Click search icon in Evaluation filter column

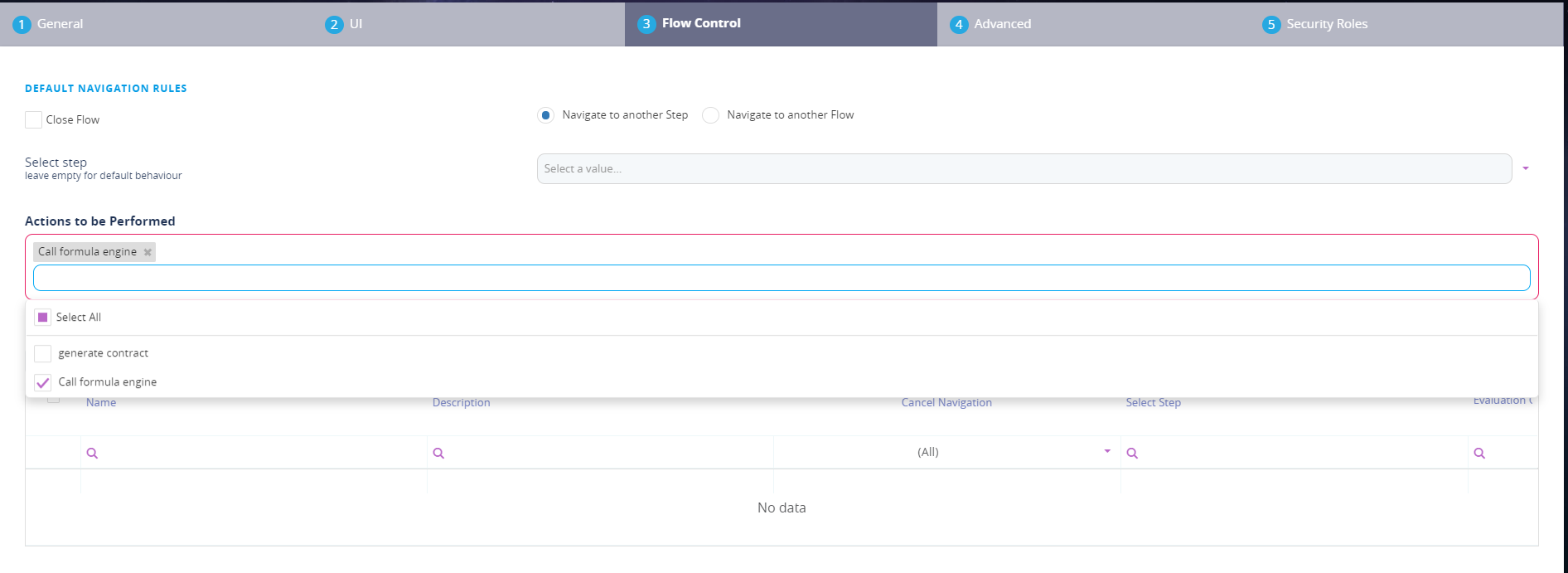coord(1479,454)
